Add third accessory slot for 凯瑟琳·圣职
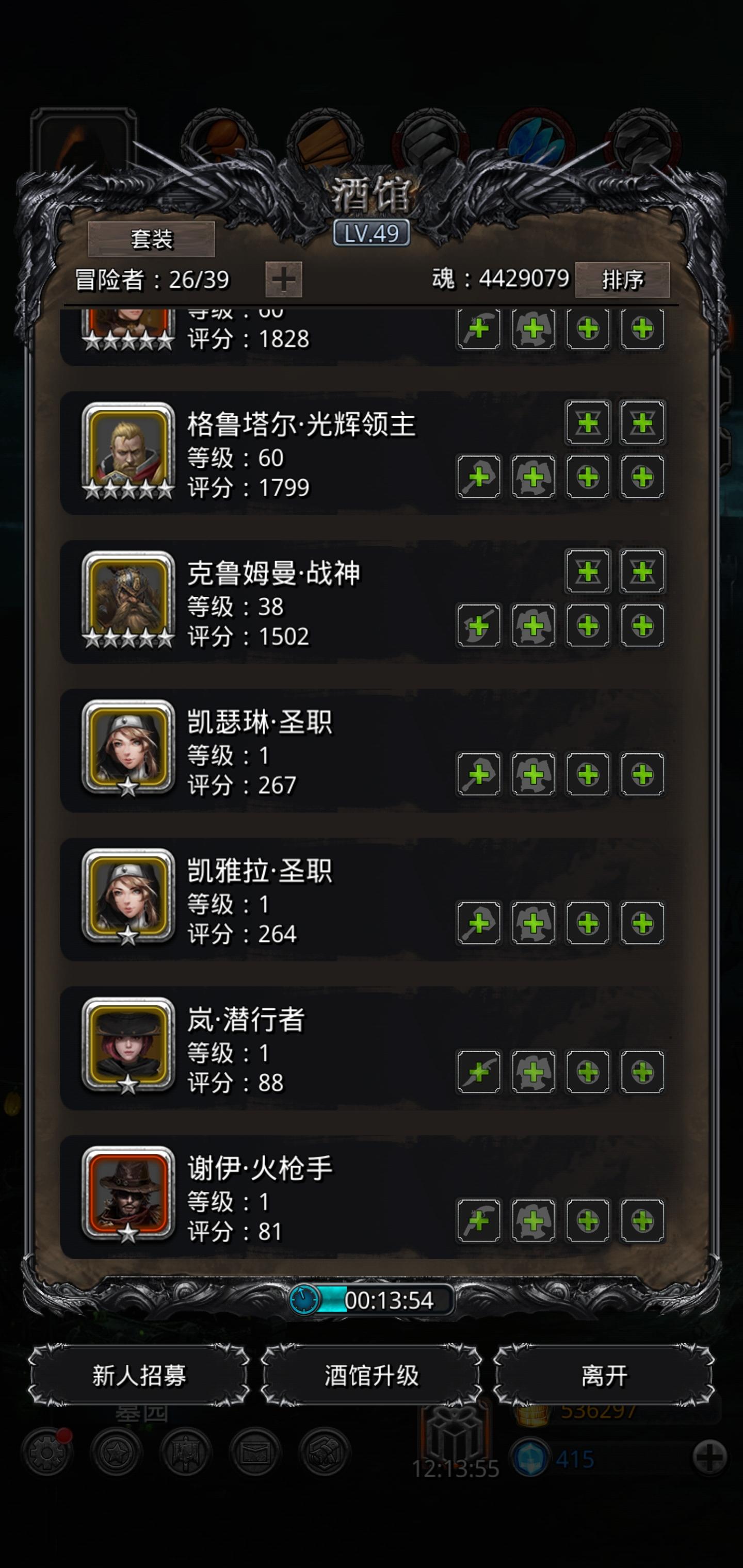The width and height of the screenshot is (743, 1568). tap(588, 774)
